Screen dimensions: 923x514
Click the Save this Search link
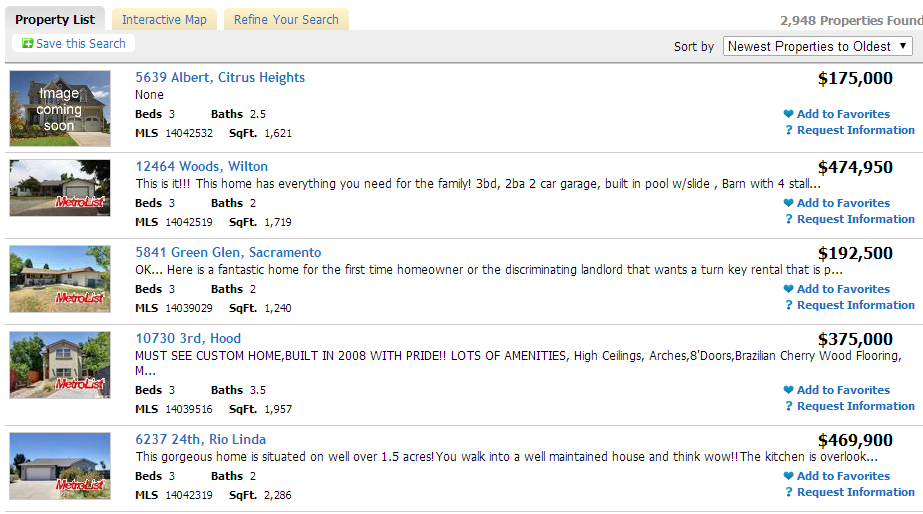[x=81, y=44]
